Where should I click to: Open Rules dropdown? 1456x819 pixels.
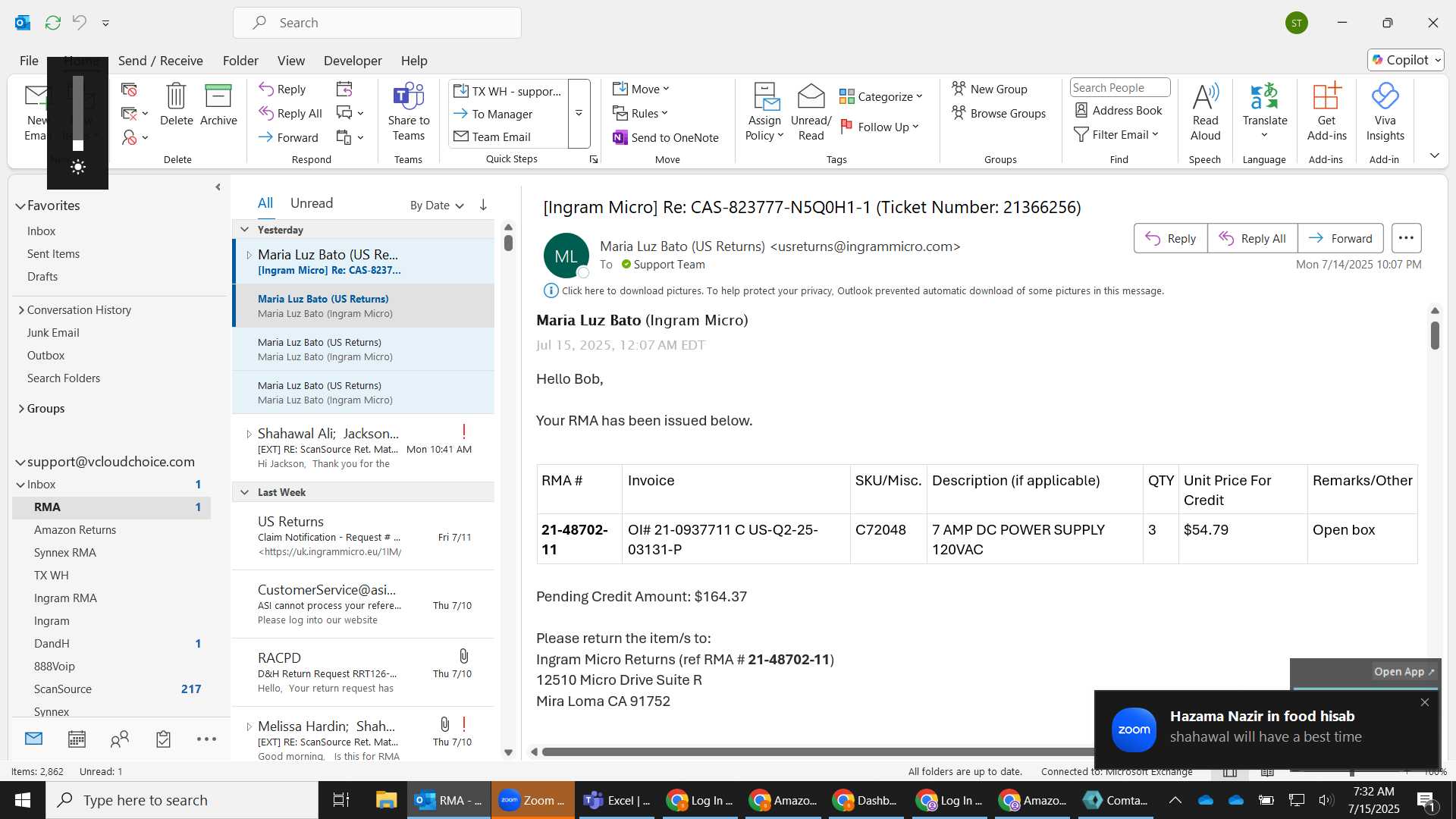click(640, 113)
